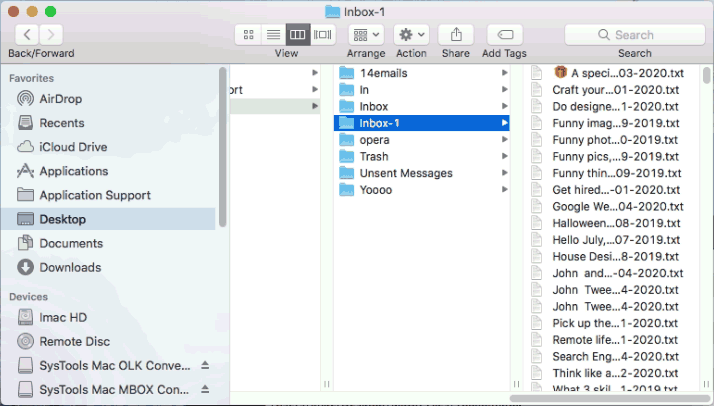This screenshot has width=714, height=406.
Task: Click the Add Tags button
Action: pos(505,35)
